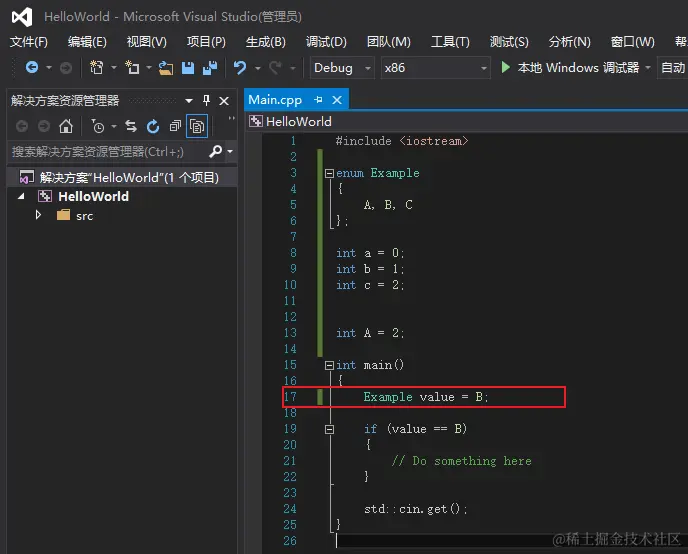Screen dimensions: 688x554
Task: Open the 团队(M) menu
Action: [389, 42]
